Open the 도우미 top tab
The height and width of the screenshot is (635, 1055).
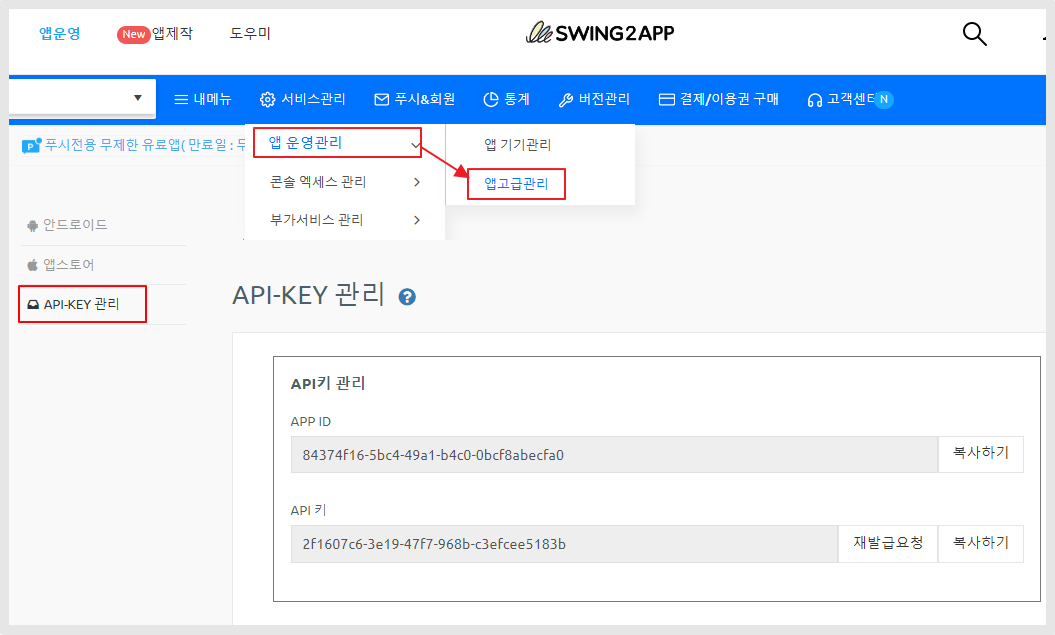tap(250, 33)
